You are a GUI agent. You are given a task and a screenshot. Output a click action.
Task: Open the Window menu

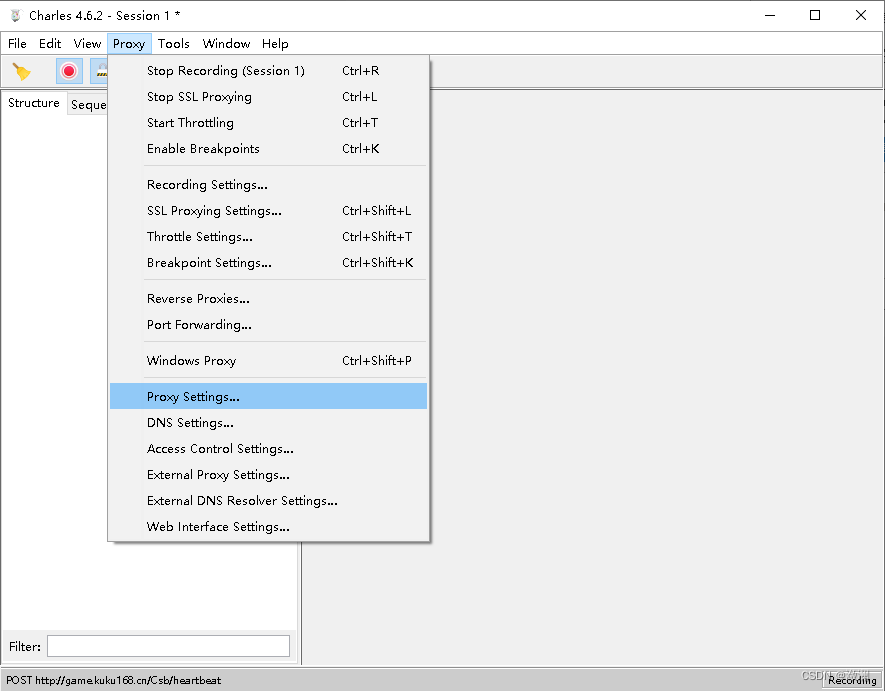[x=226, y=43]
